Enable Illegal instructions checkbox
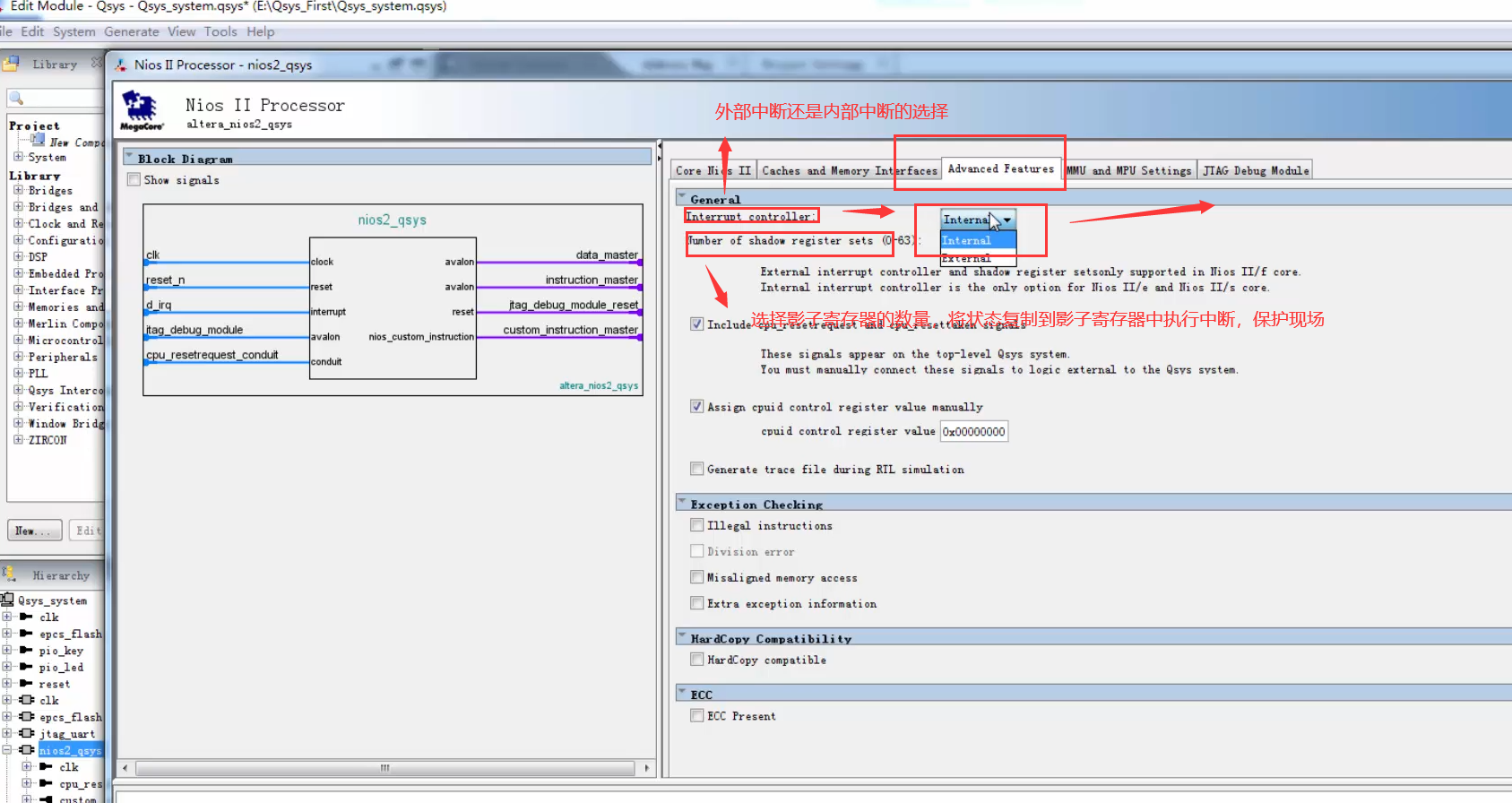 pyautogui.click(x=696, y=525)
